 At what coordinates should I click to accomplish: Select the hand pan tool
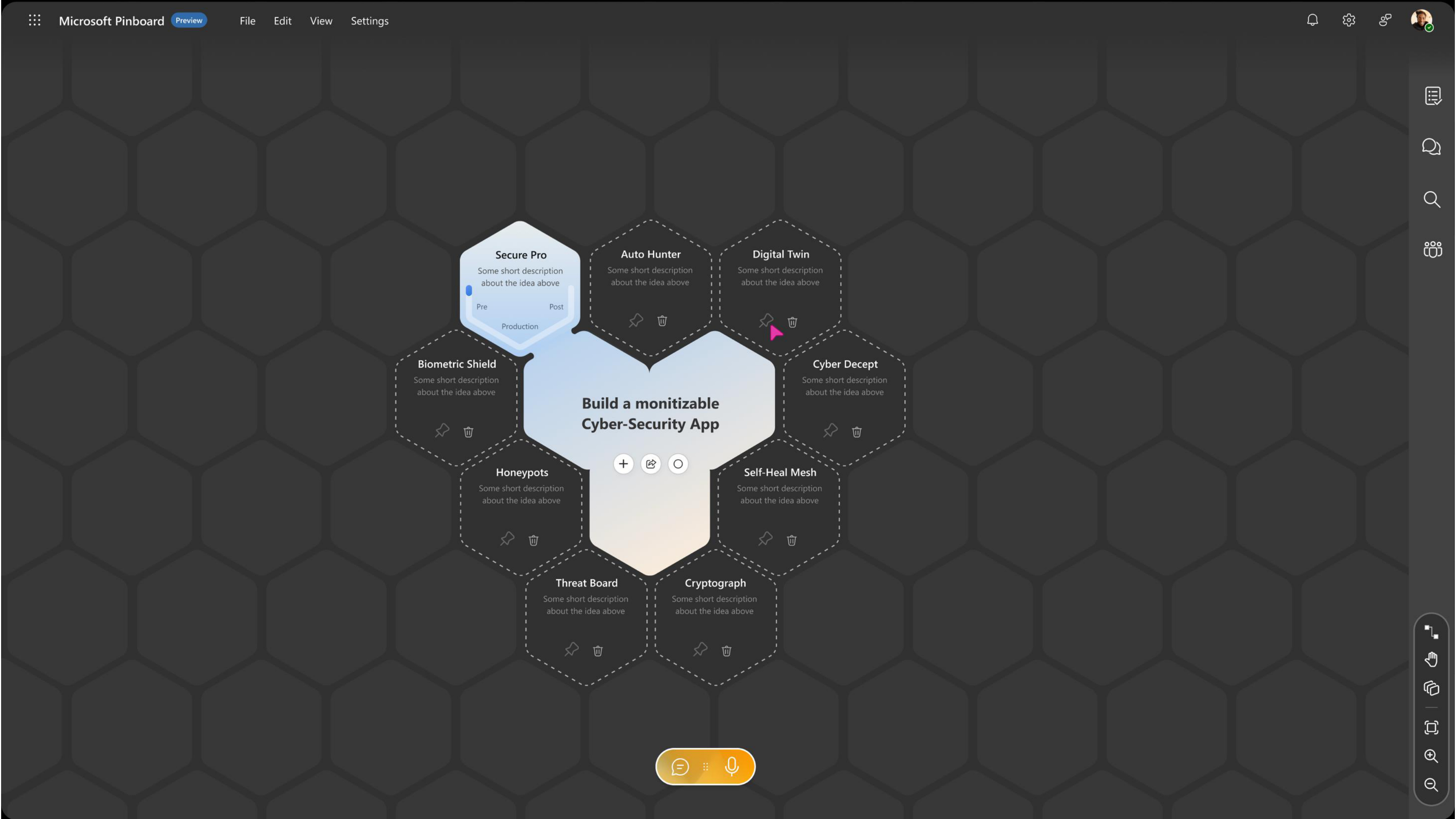(x=1431, y=660)
